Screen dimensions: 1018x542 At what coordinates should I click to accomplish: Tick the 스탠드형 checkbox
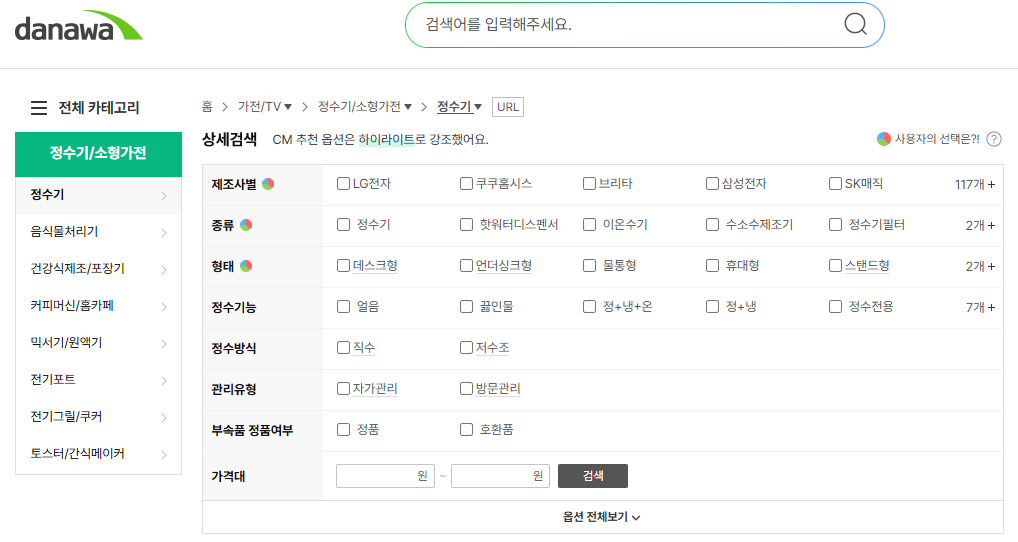[x=836, y=265]
